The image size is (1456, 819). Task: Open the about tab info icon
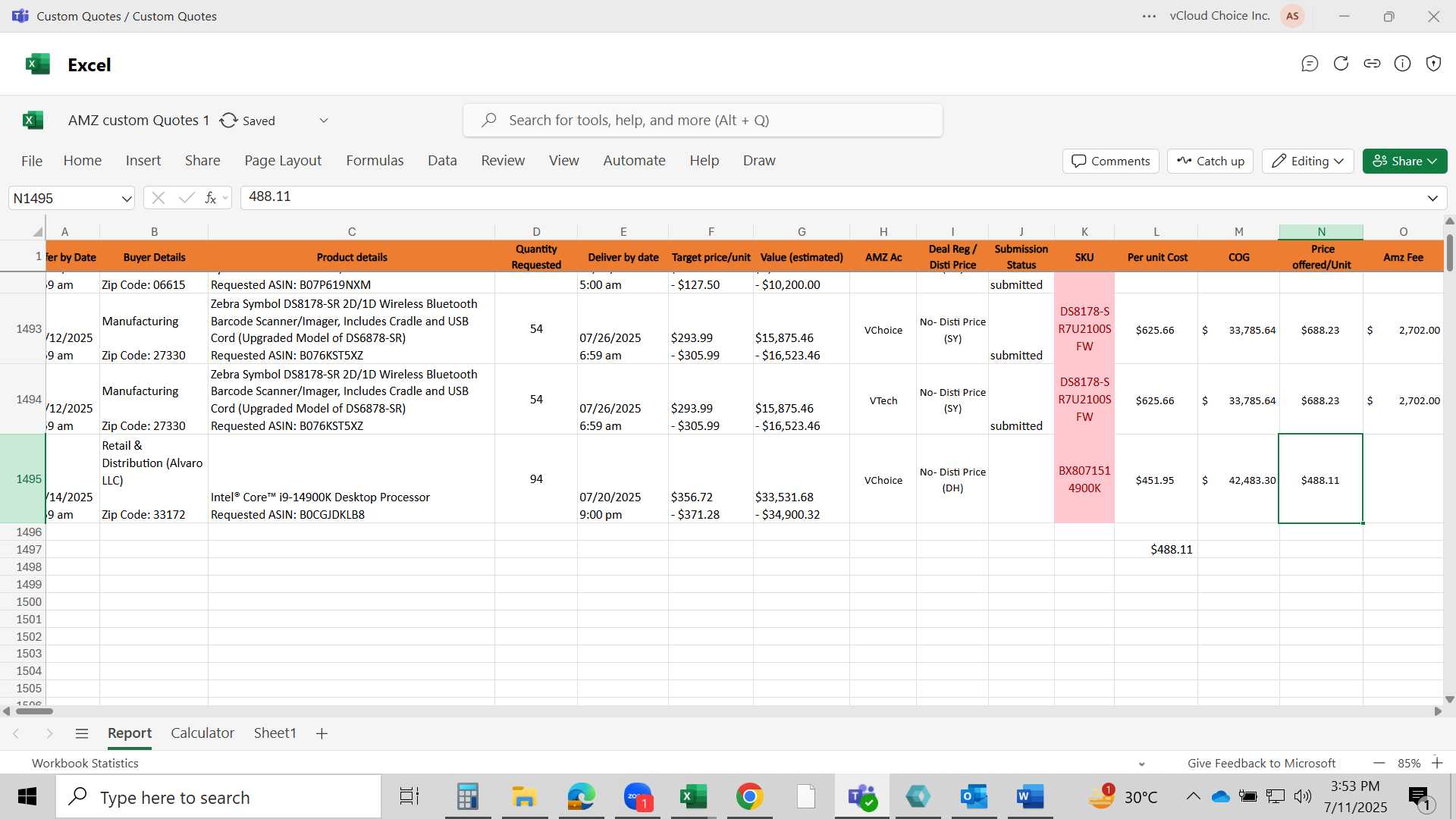[x=1403, y=64]
